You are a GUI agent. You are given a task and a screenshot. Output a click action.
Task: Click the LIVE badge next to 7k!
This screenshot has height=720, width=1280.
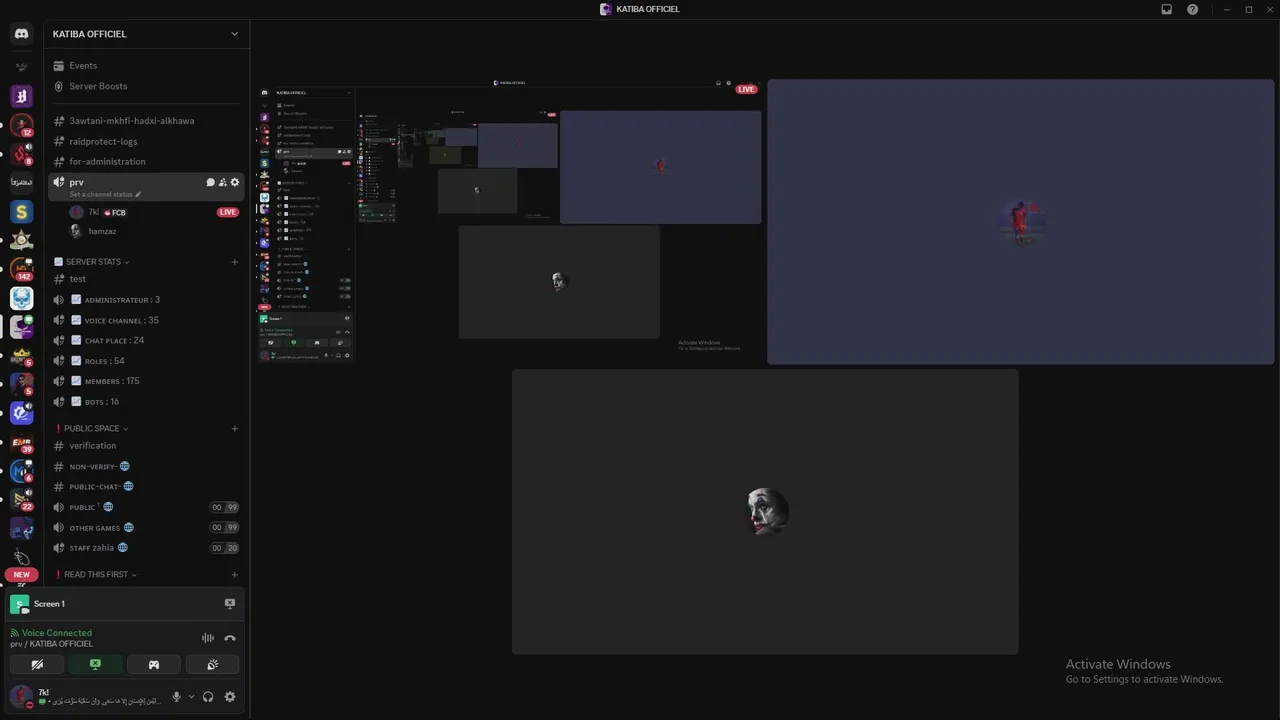tap(228, 212)
